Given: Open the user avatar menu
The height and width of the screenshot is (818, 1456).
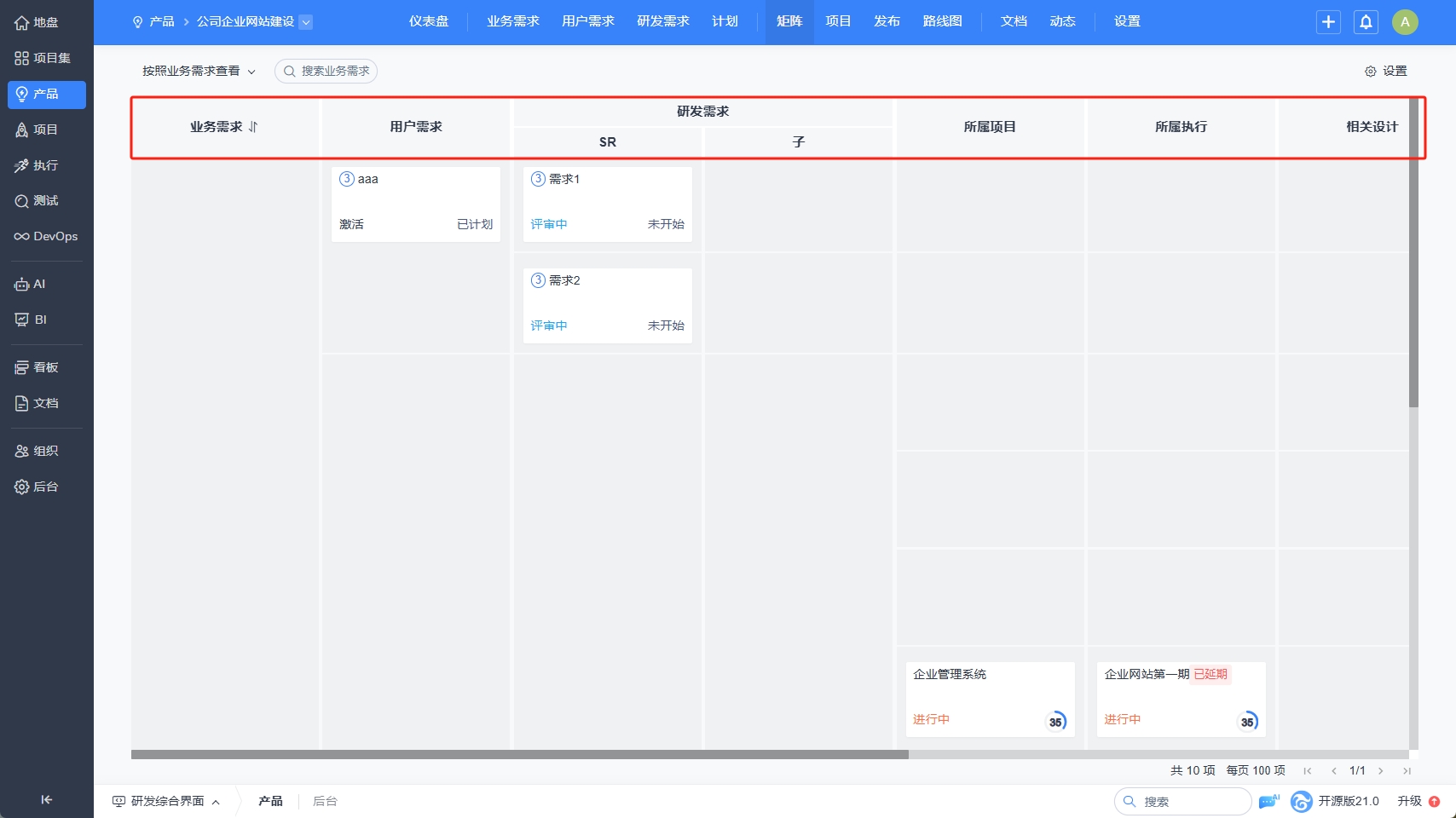Looking at the screenshot, I should click(1405, 22).
